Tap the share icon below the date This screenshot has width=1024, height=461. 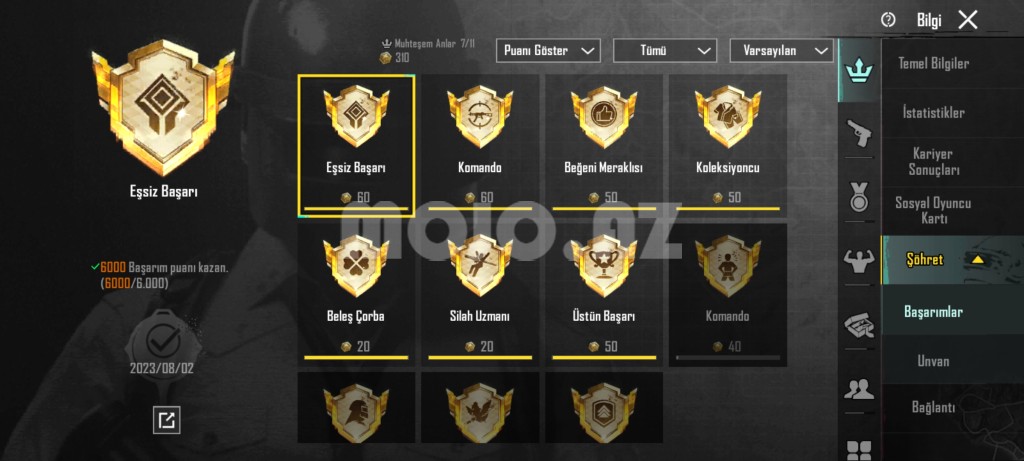[167, 420]
